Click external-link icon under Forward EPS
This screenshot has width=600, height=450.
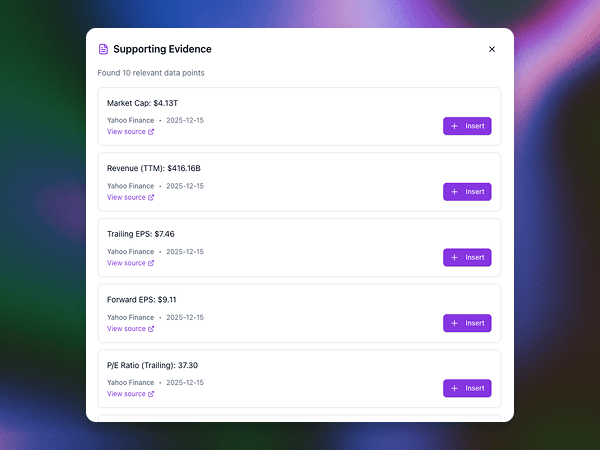(151, 328)
